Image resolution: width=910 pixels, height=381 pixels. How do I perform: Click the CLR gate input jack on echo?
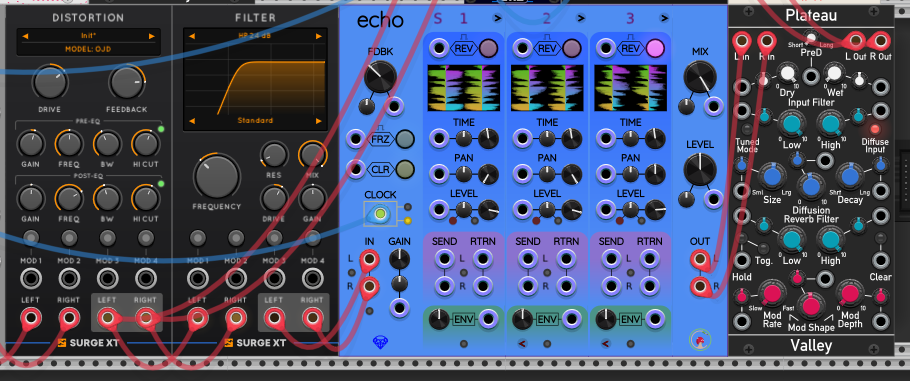(355, 169)
